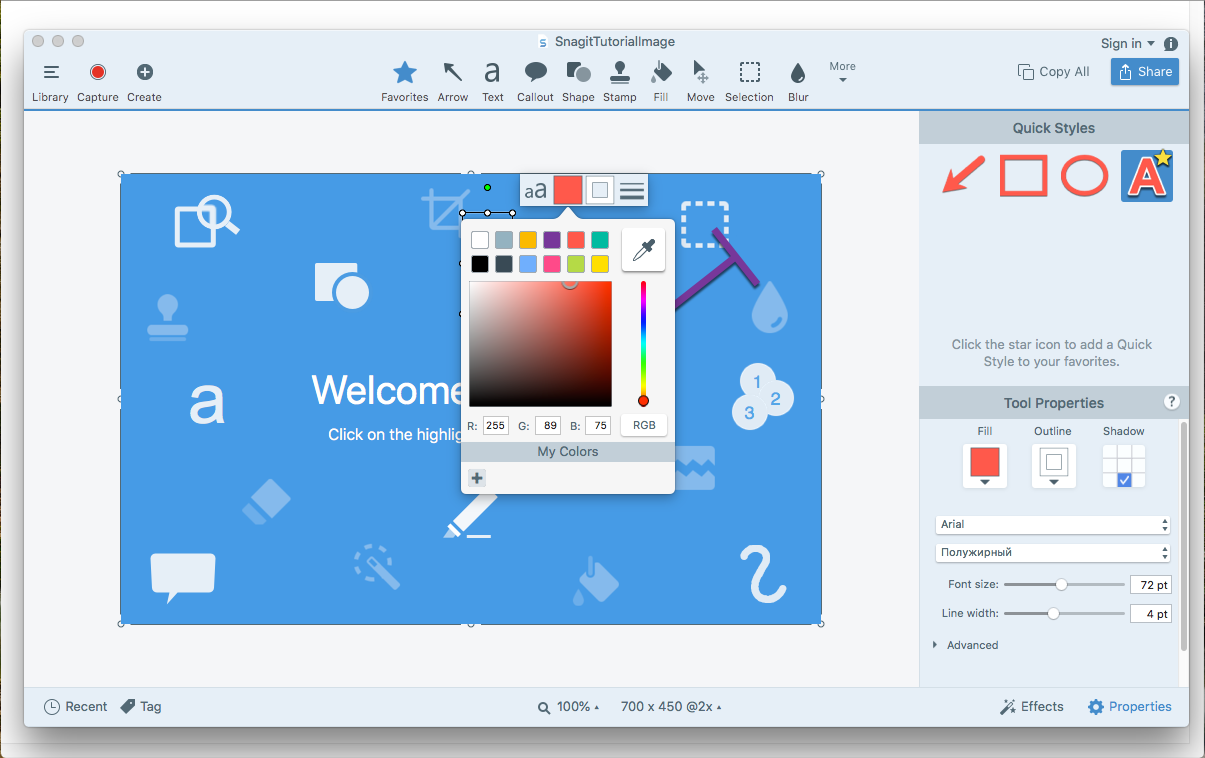Screen dimensions: 1205x758
Task: Select the Arrow tool
Action: click(x=453, y=82)
